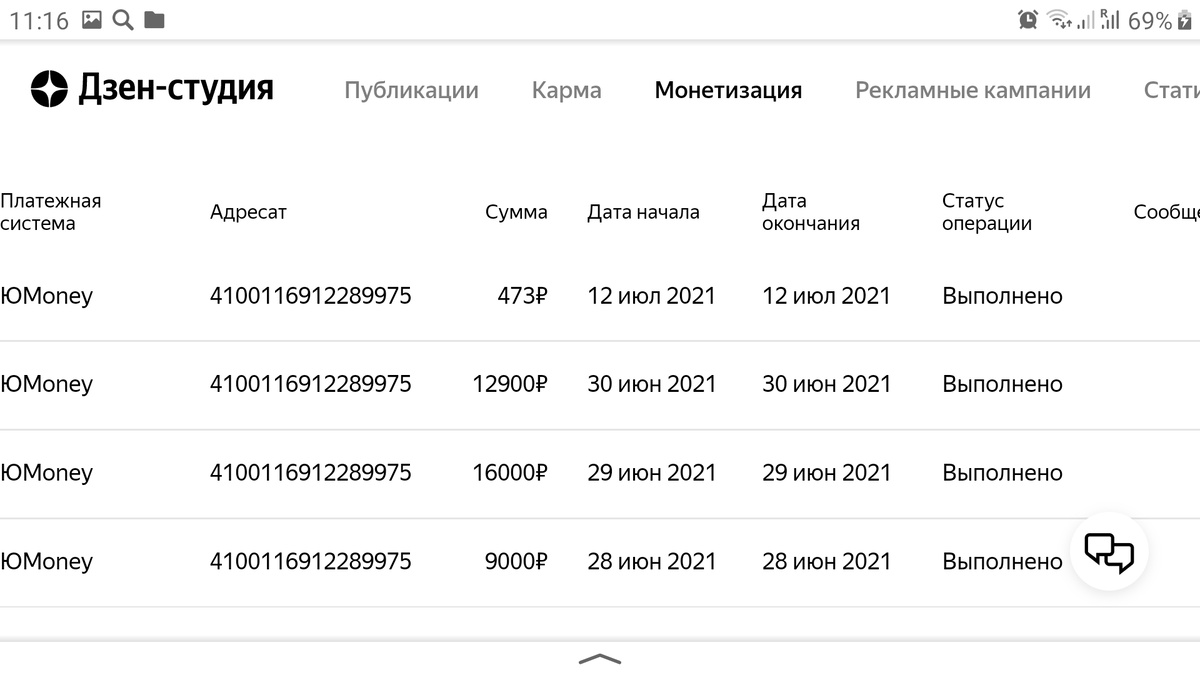Open the partially visible Статистика tab

point(1172,90)
